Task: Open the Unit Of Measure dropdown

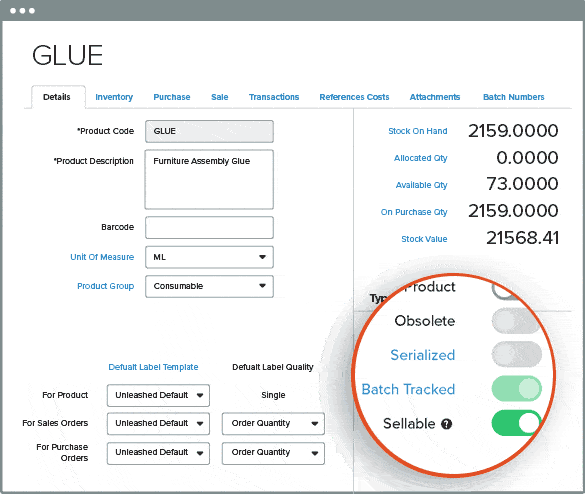Action: pos(209,257)
